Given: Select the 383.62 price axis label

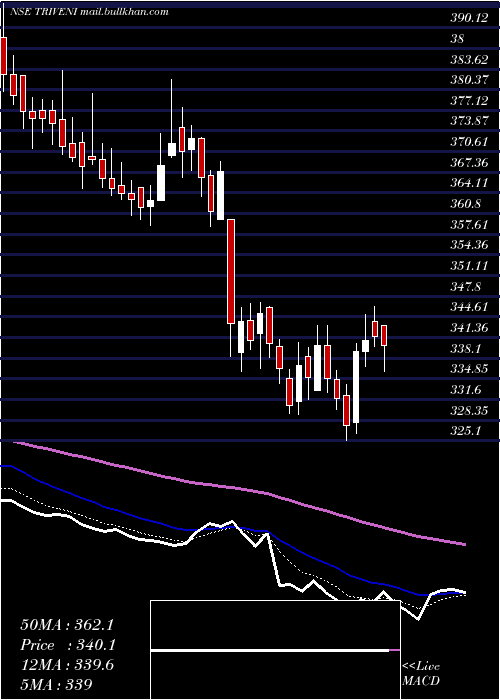Looking at the screenshot, I should [x=469, y=60].
